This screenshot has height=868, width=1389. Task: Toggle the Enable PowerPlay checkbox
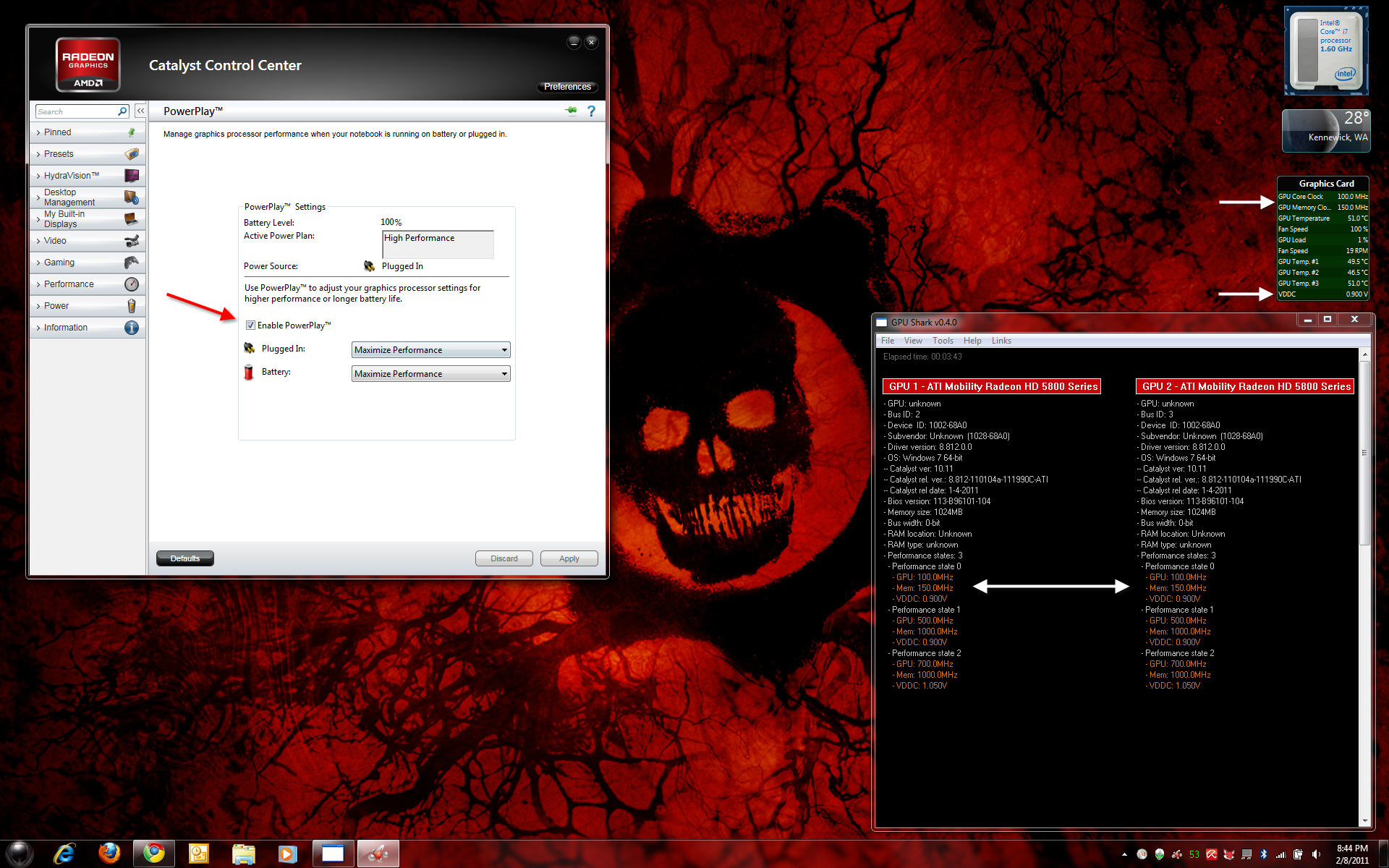pos(250,325)
